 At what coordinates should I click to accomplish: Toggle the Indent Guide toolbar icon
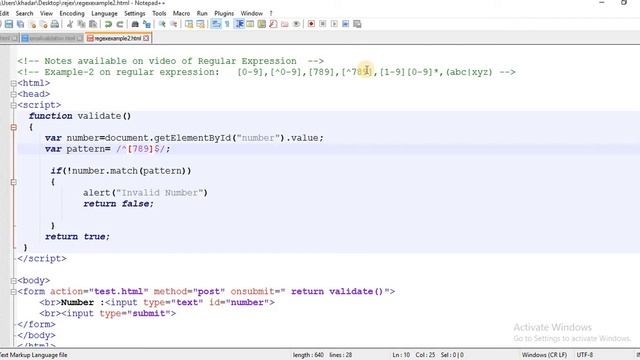pyautogui.click(x=239, y=24)
